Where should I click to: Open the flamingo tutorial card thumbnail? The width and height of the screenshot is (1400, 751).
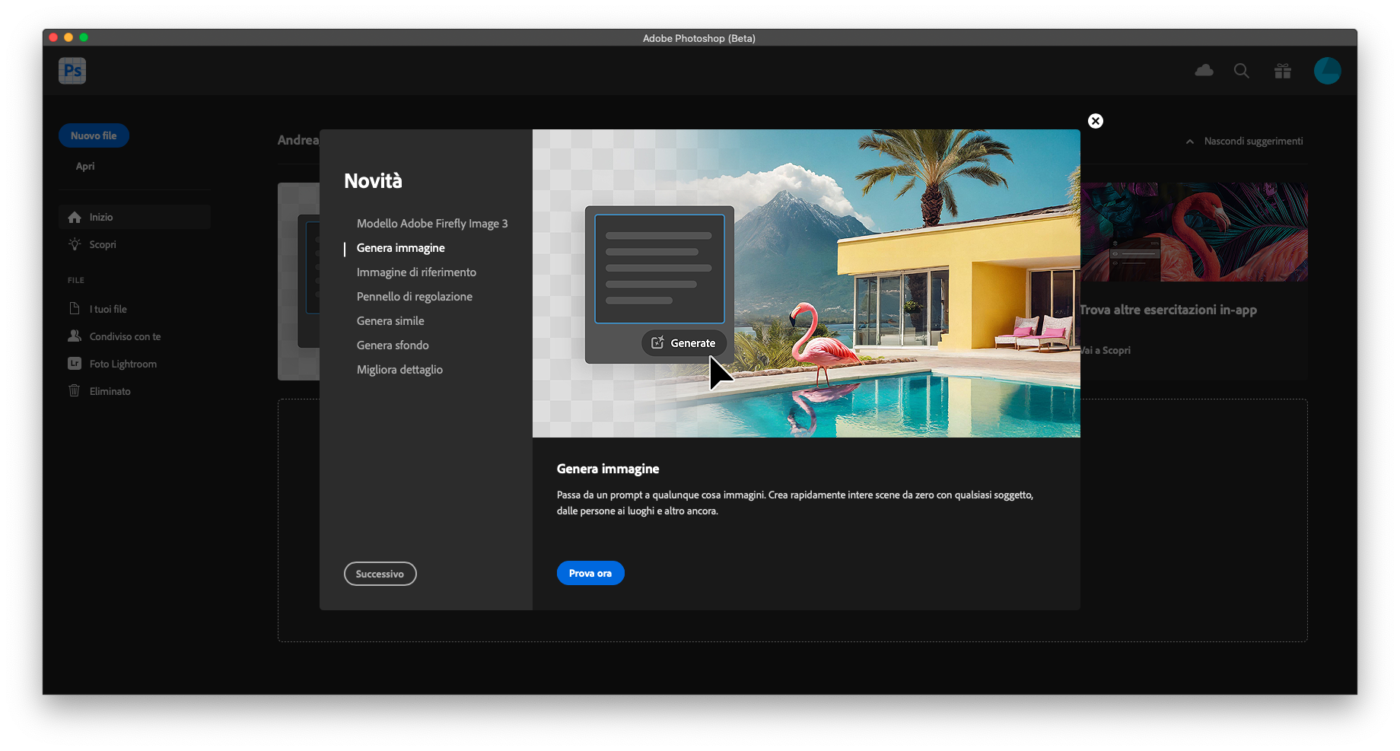1194,231
